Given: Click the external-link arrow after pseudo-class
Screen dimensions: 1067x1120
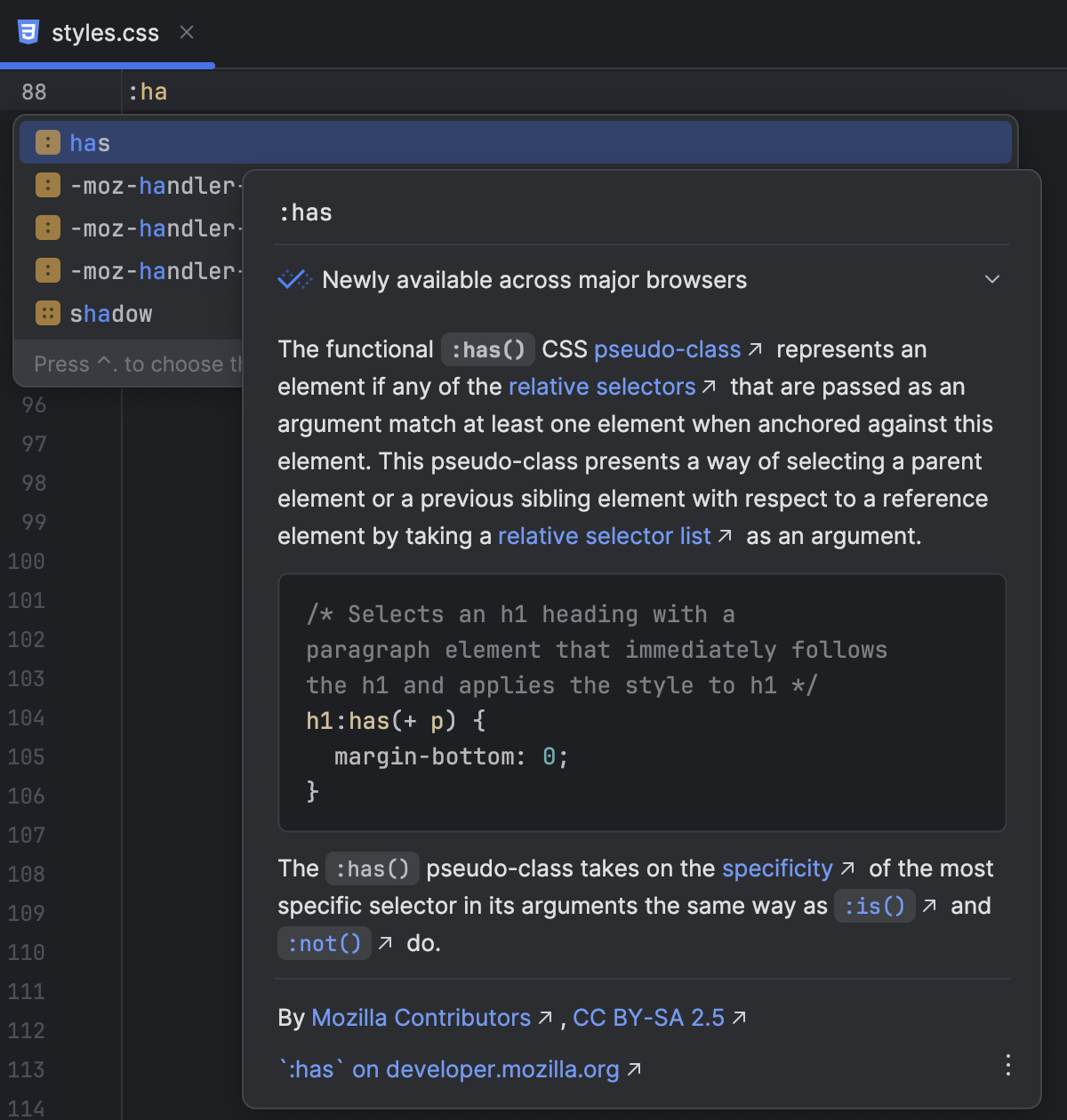Looking at the screenshot, I should 755,350.
